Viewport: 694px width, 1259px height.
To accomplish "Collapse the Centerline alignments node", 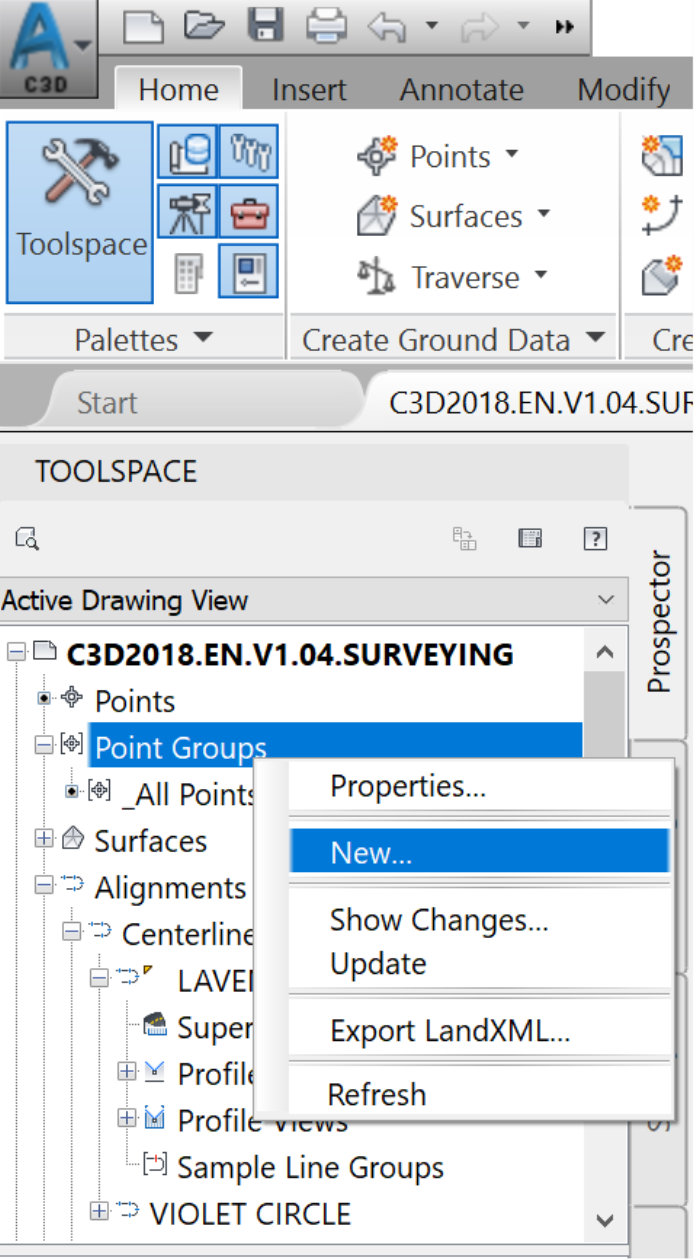I will pos(71,932).
